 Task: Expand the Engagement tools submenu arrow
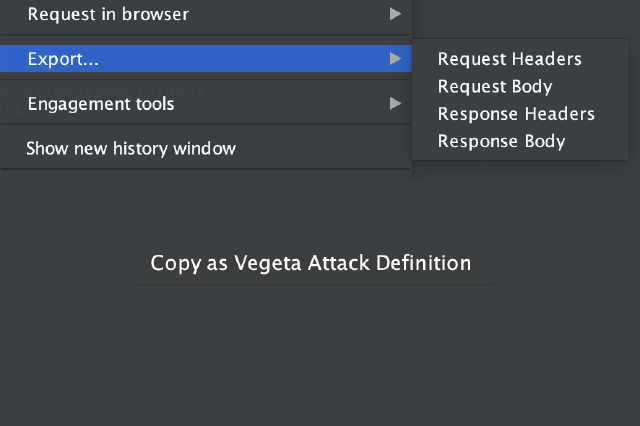pyautogui.click(x=396, y=104)
